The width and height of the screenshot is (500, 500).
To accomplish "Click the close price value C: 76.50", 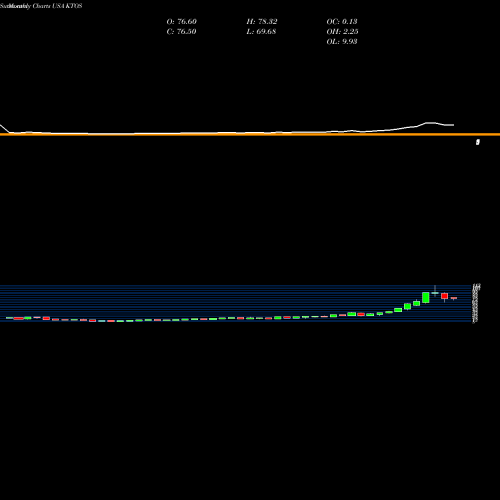I will [x=181, y=32].
